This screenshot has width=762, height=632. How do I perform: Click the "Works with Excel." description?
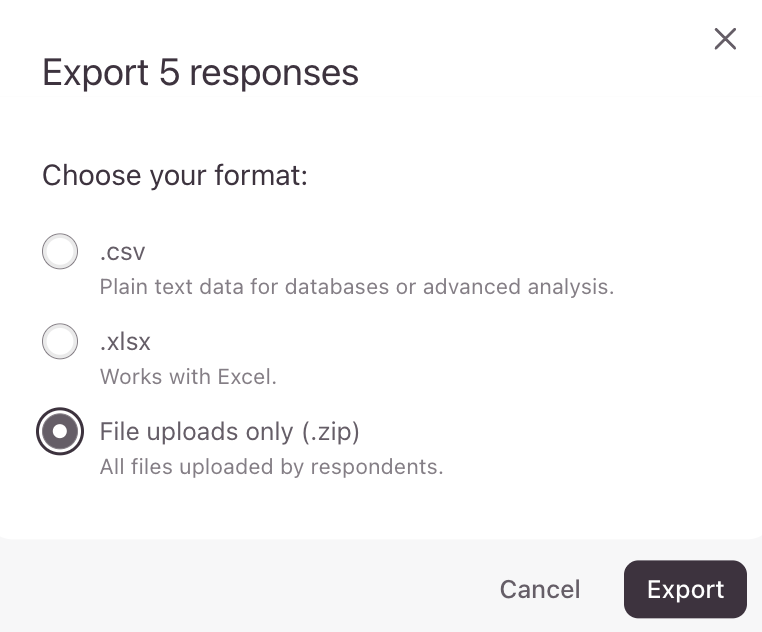tap(188, 377)
